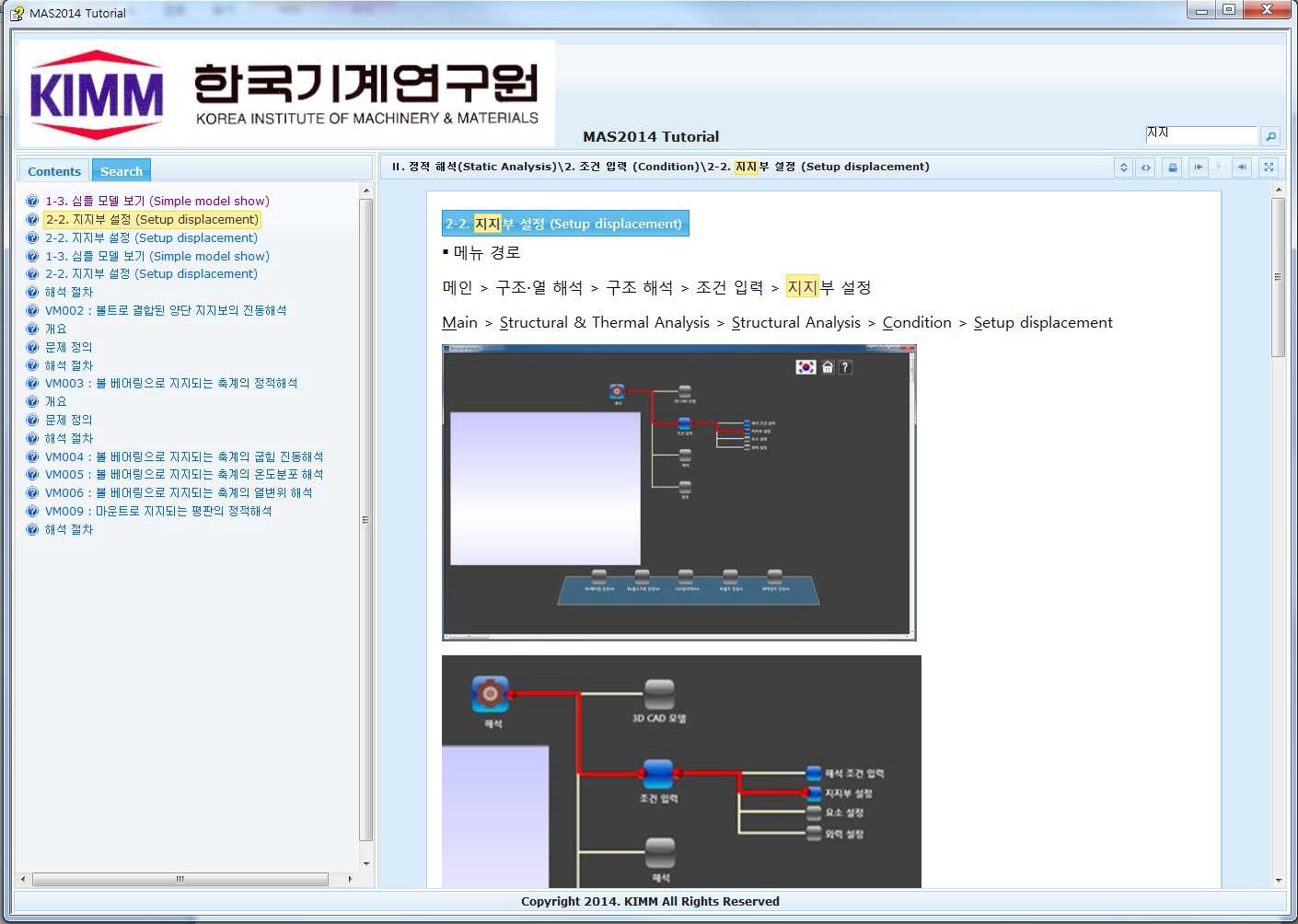Click the KIMM logo in the header banner
This screenshot has height=924, width=1298.
97,94
